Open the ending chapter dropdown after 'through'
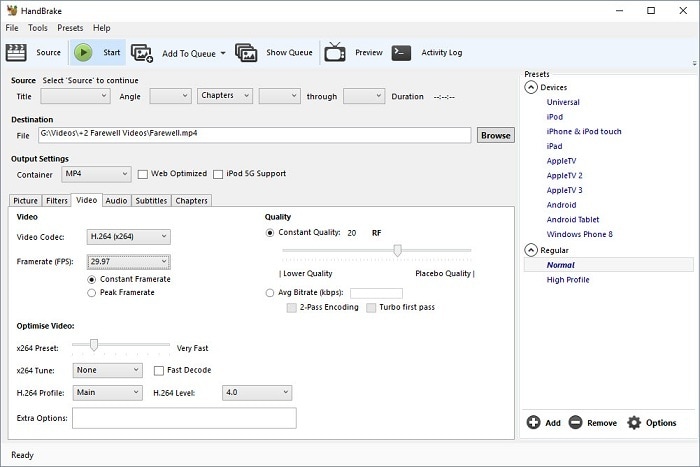The width and height of the screenshot is (700, 467). [x=364, y=96]
